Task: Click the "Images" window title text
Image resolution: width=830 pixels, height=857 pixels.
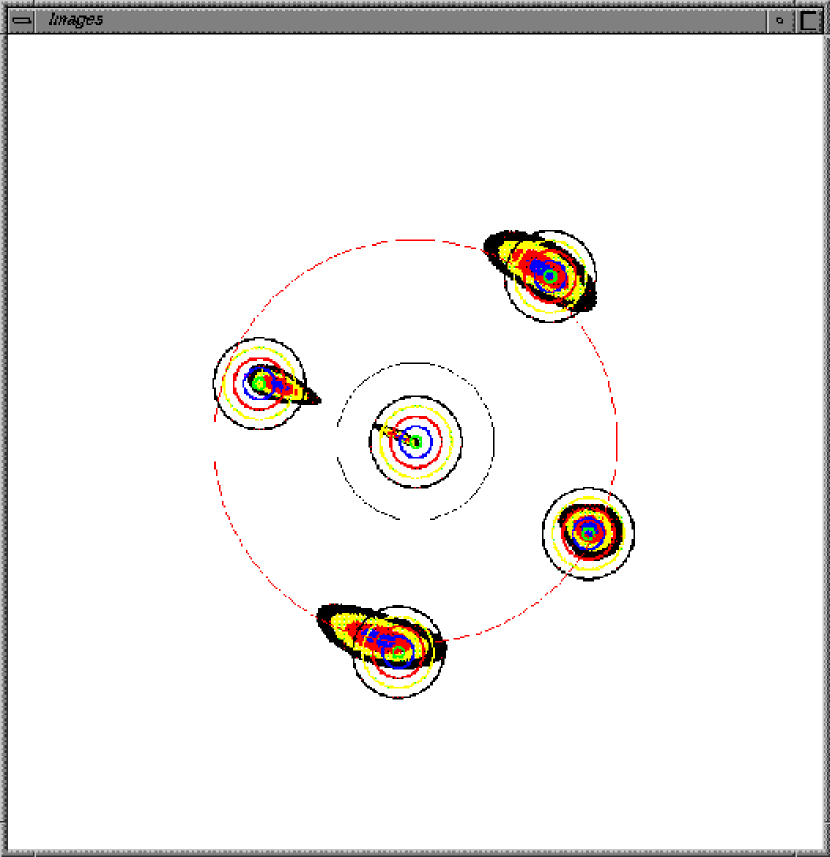Action: pos(75,19)
